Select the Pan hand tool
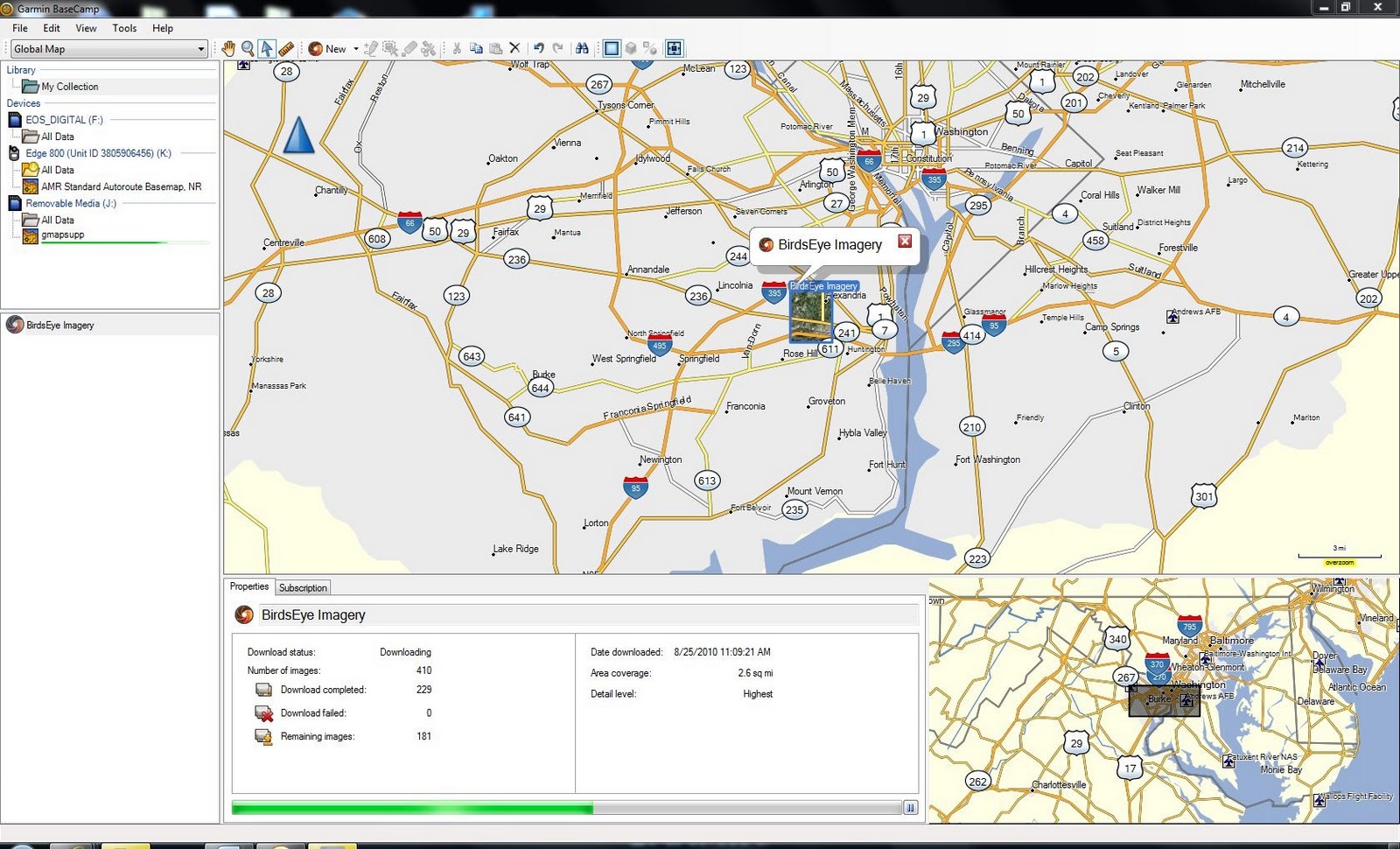This screenshot has height=849, width=1400. (228, 48)
